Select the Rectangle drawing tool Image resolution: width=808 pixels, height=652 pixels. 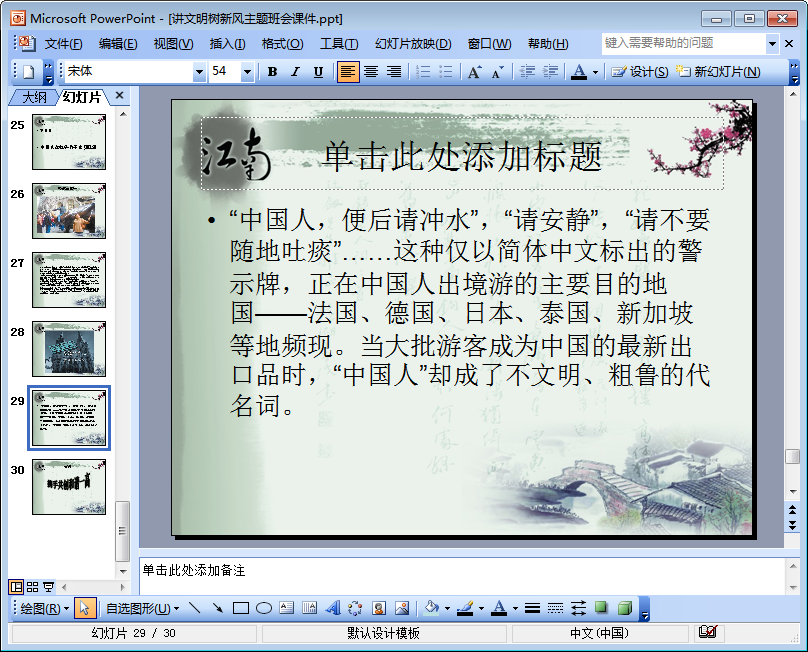pyautogui.click(x=241, y=609)
